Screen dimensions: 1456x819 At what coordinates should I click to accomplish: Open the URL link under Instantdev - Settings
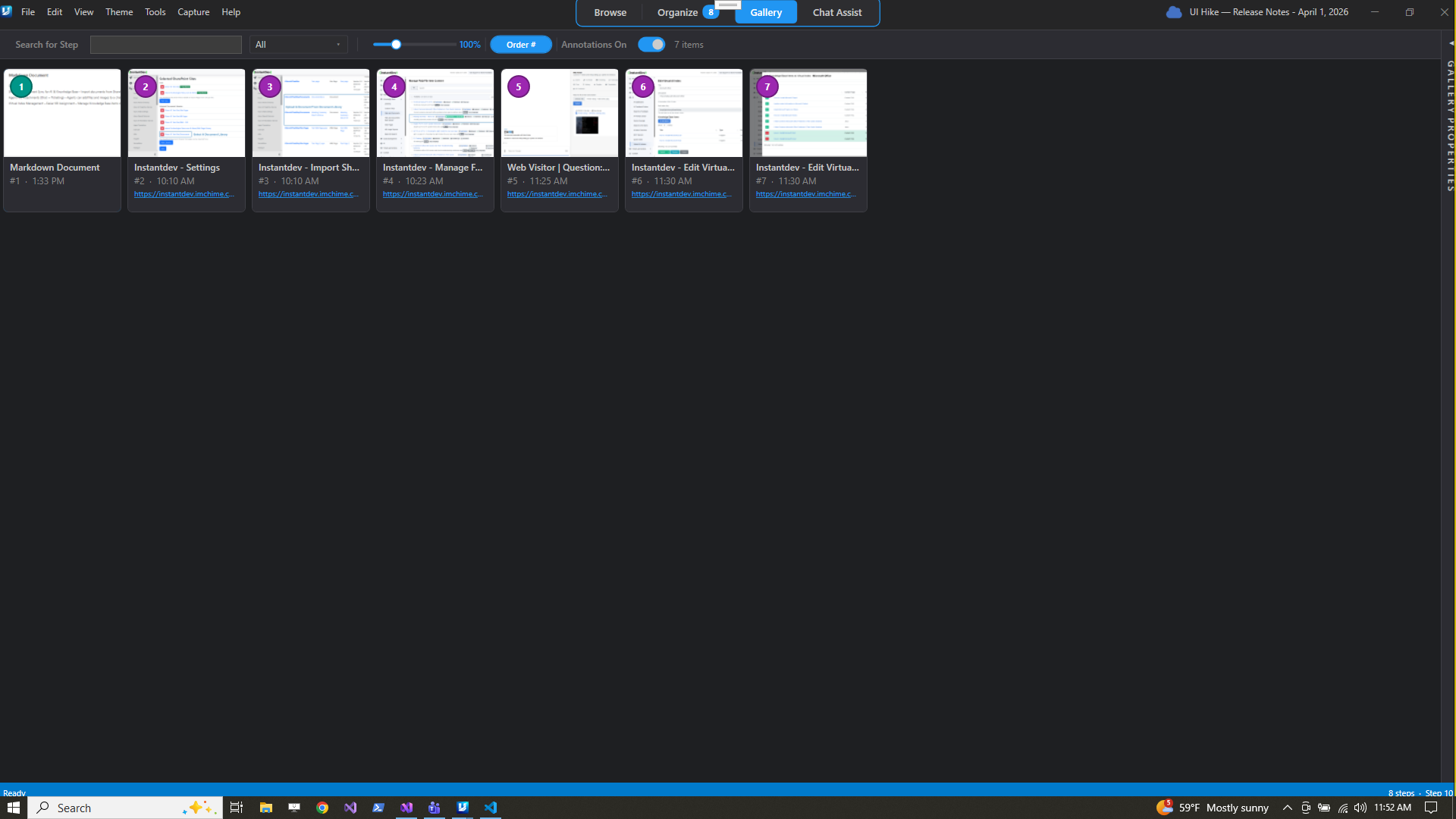point(184,194)
